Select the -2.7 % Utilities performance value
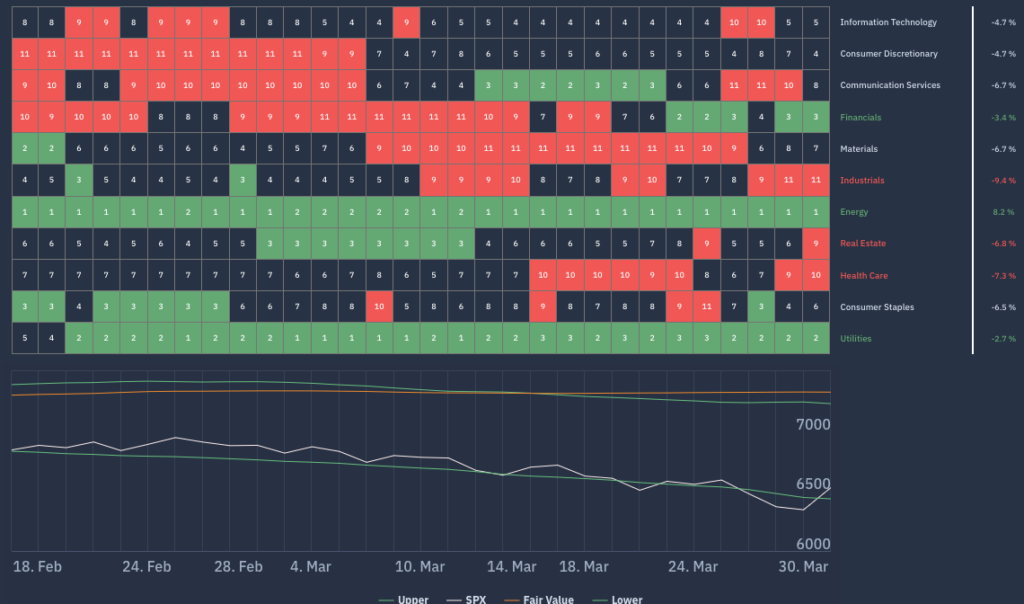This screenshot has width=1024, height=604. (x=1002, y=339)
